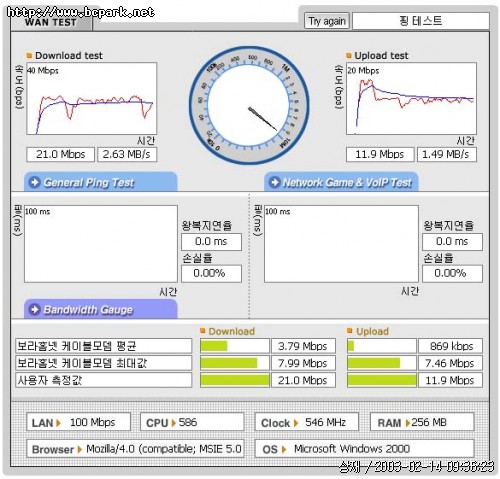
Task: Click the speedometer dial gauge
Action: (x=249, y=105)
